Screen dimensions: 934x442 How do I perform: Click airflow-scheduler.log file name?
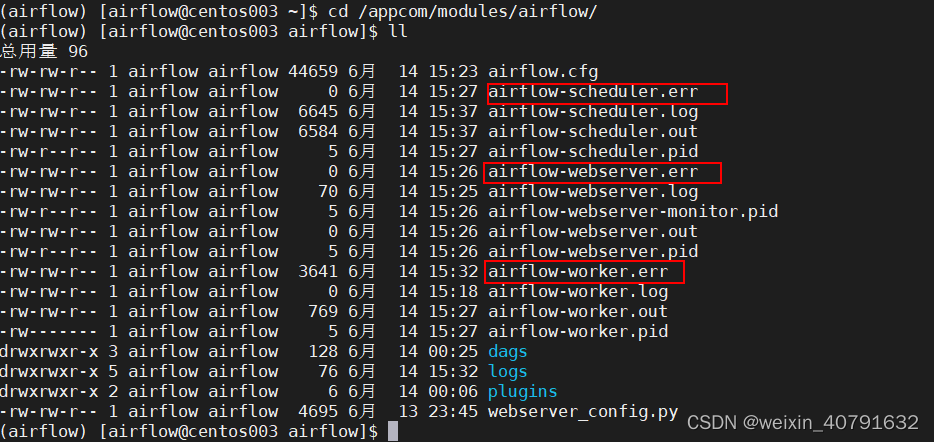click(x=593, y=112)
